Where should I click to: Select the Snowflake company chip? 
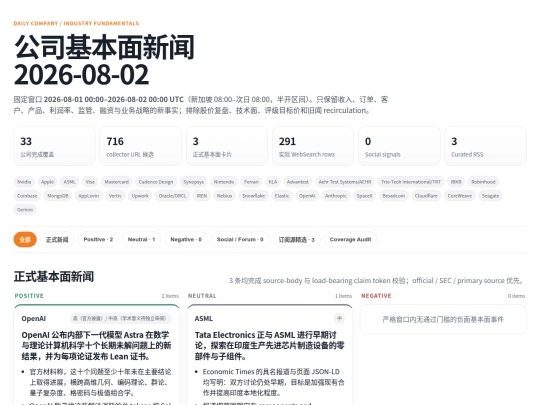(x=254, y=196)
